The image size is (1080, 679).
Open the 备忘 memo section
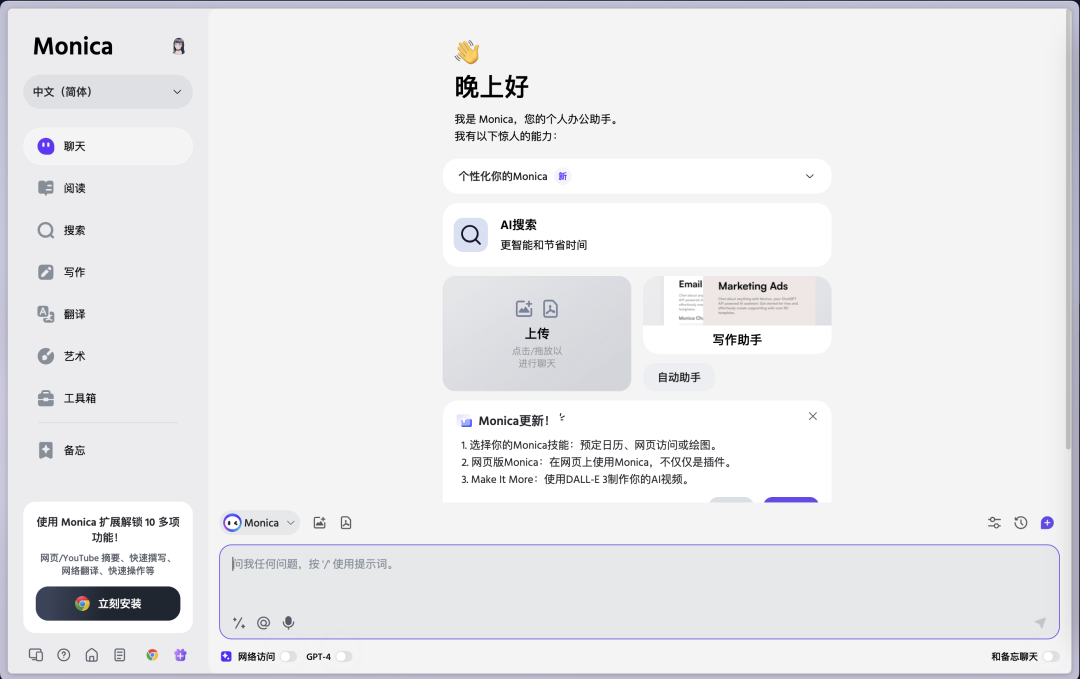tap(107, 450)
